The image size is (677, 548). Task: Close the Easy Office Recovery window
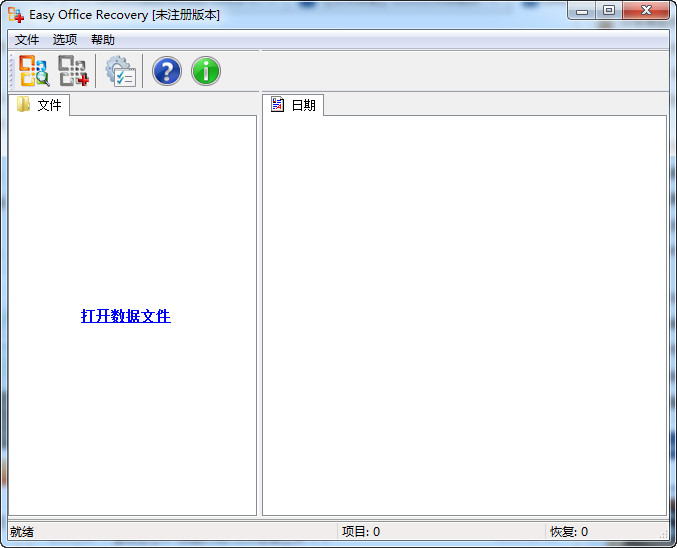[646, 11]
